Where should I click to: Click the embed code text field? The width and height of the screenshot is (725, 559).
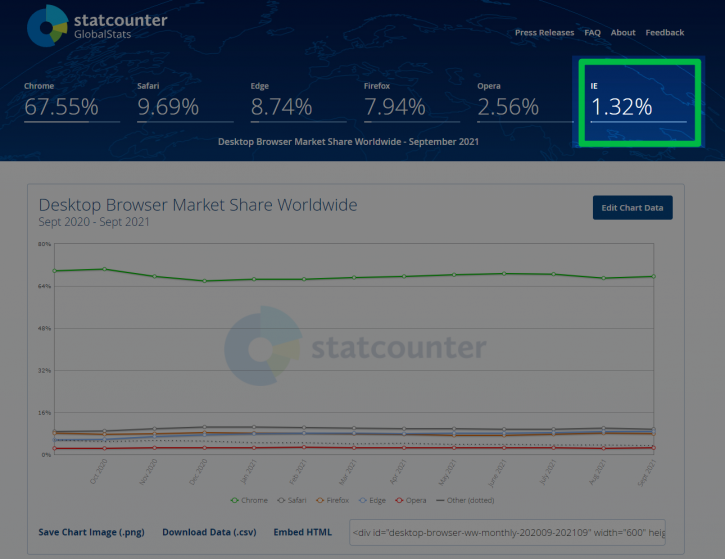507,533
